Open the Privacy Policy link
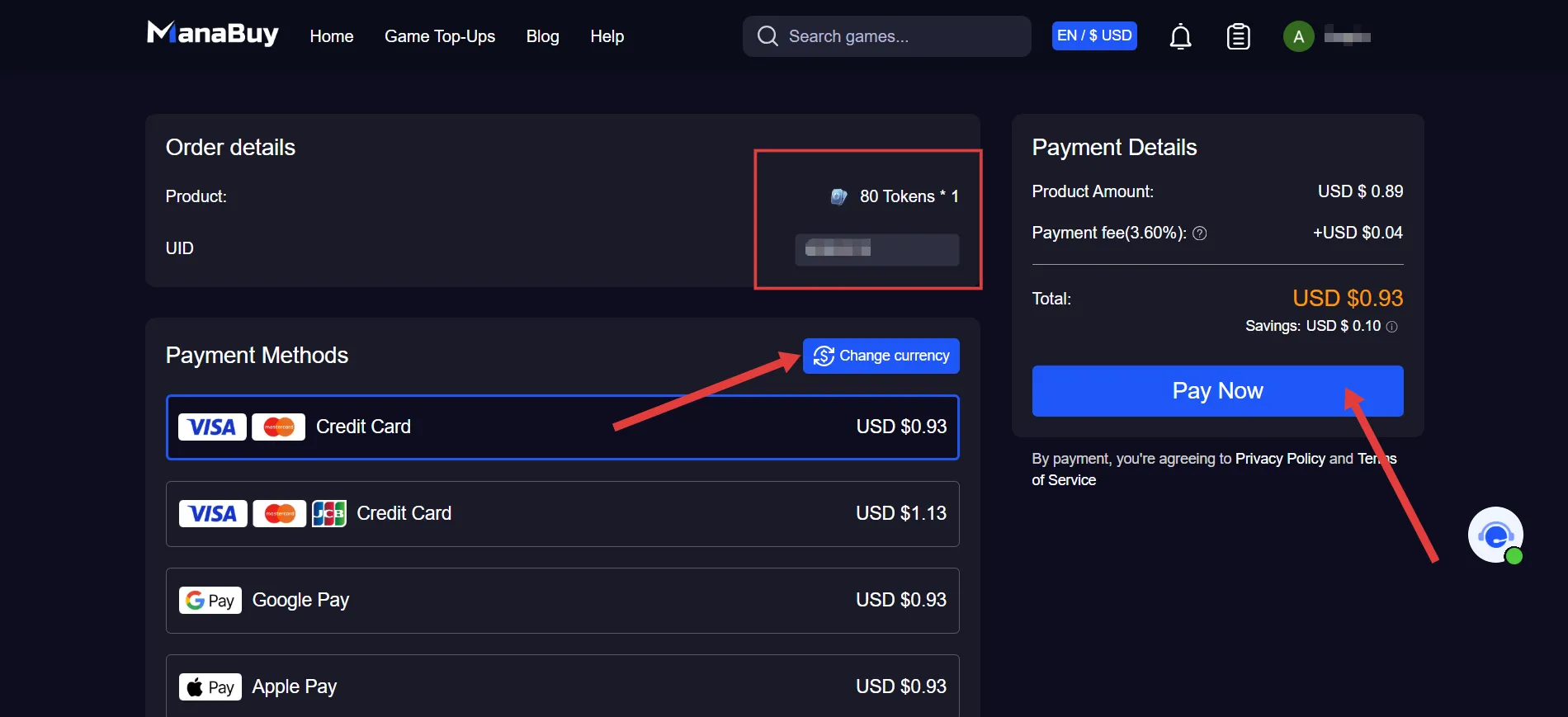 (1280, 459)
